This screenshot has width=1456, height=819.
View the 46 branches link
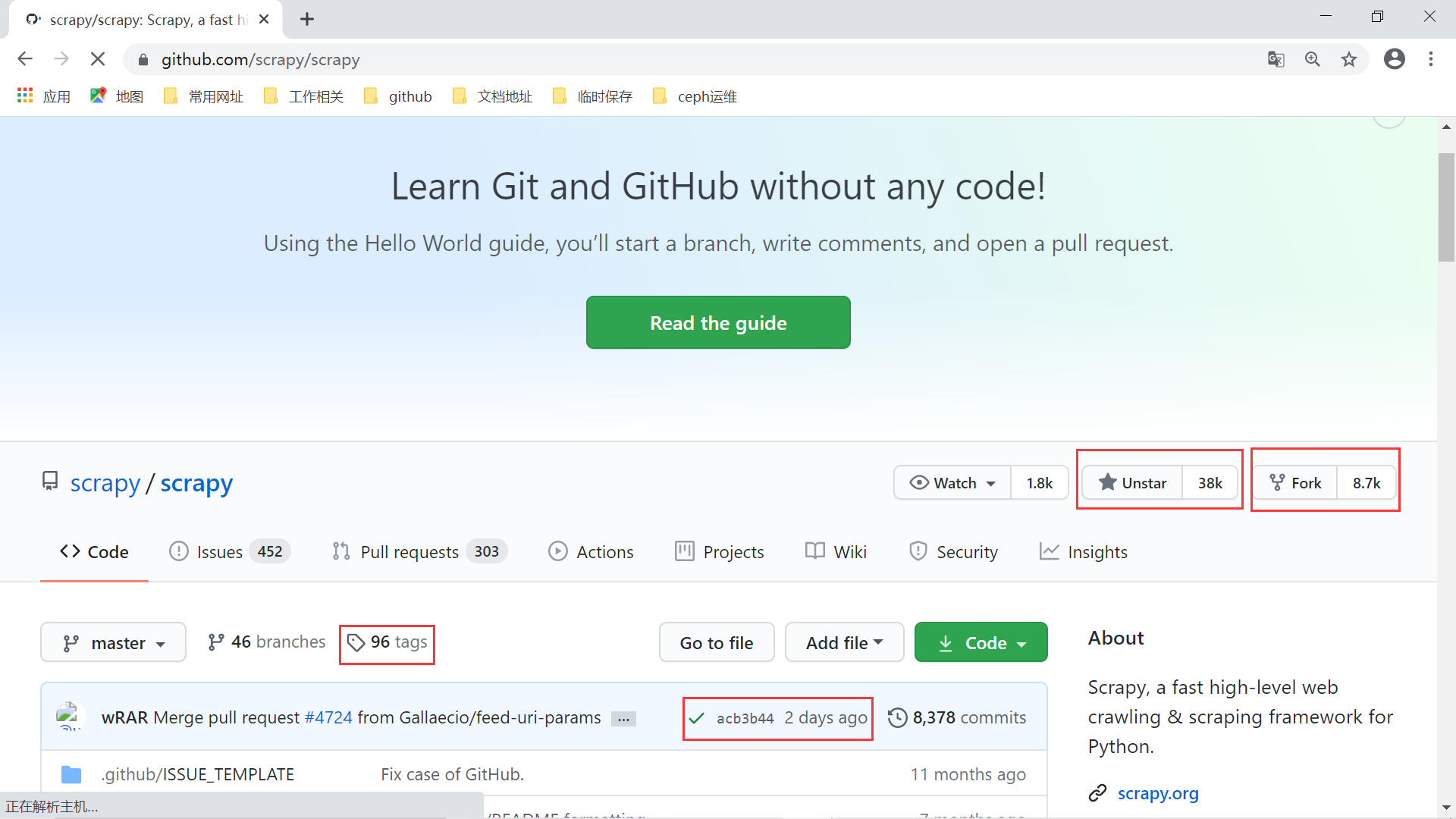point(267,642)
